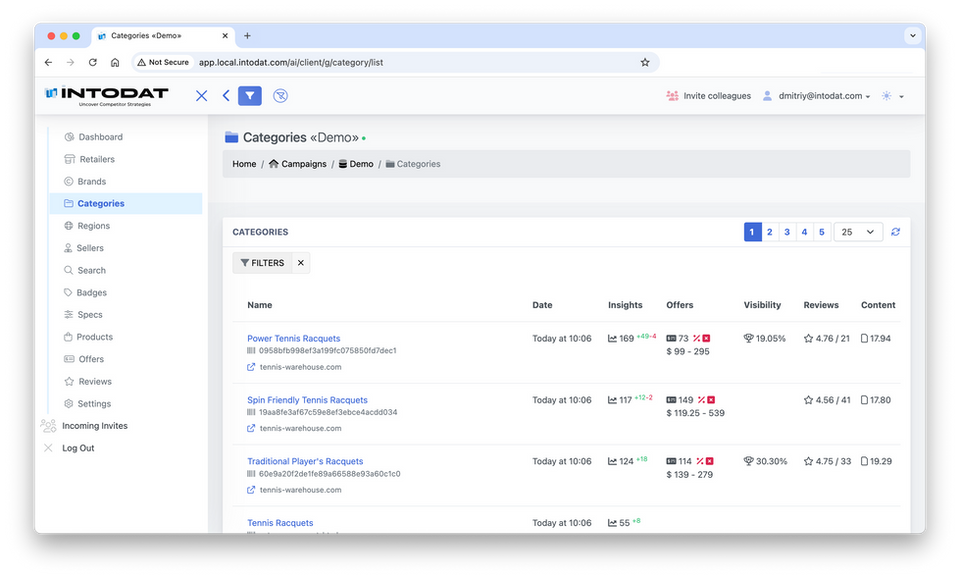Click visibility trophy icon at 19.05%

748,339
